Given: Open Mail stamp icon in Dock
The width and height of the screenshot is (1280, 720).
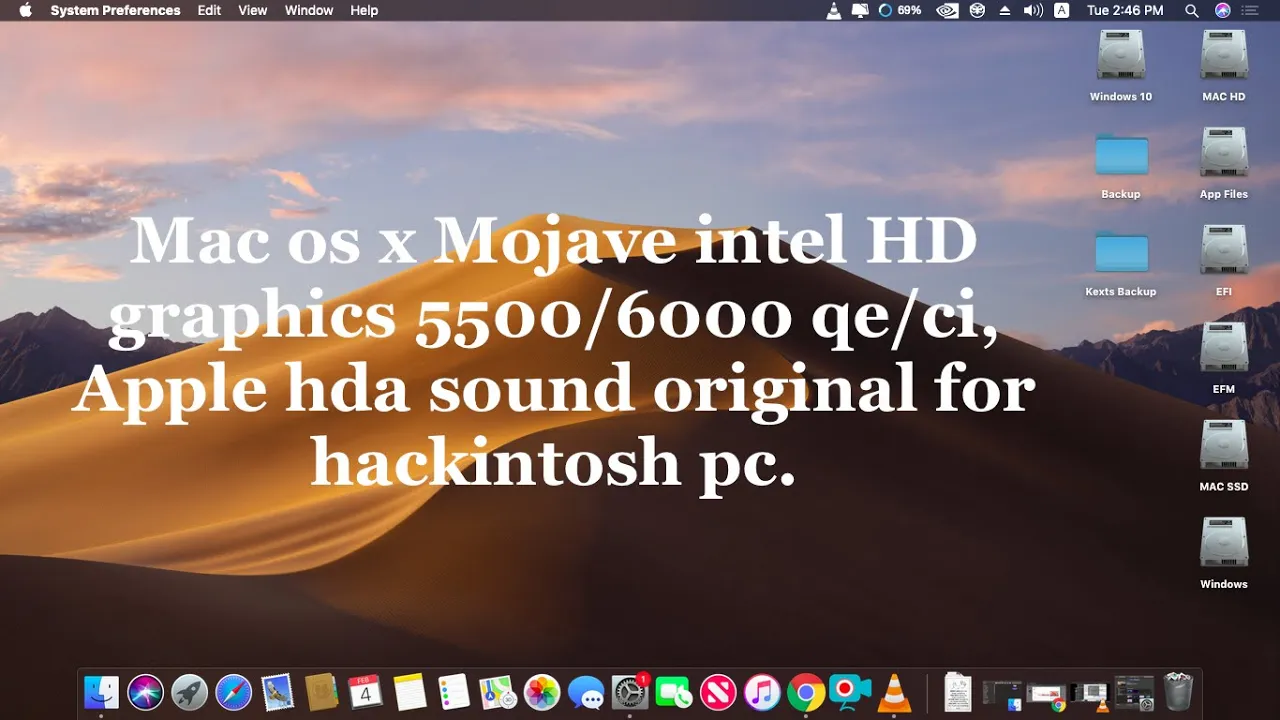Looking at the screenshot, I should coord(277,692).
